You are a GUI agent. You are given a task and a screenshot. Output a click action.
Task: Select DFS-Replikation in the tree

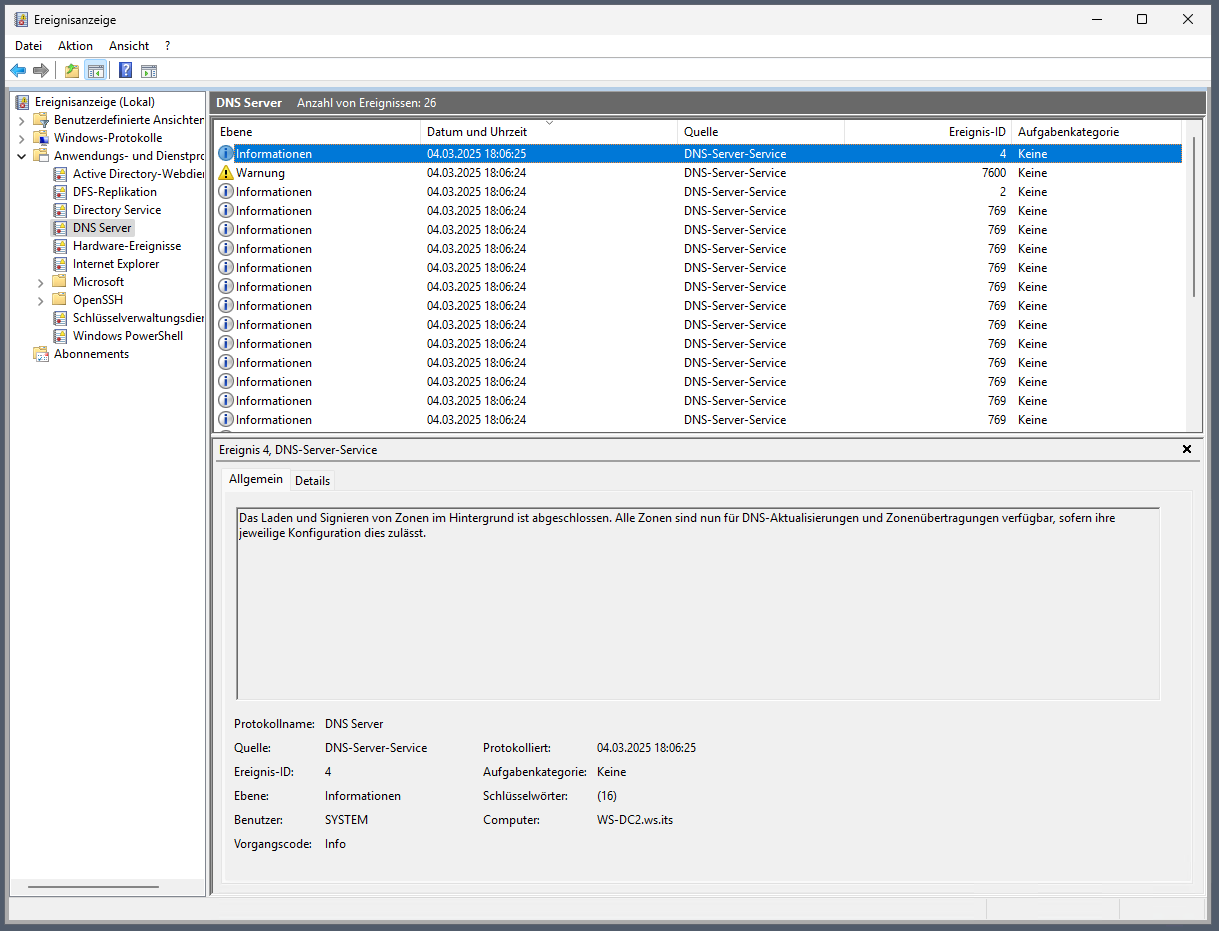click(115, 192)
